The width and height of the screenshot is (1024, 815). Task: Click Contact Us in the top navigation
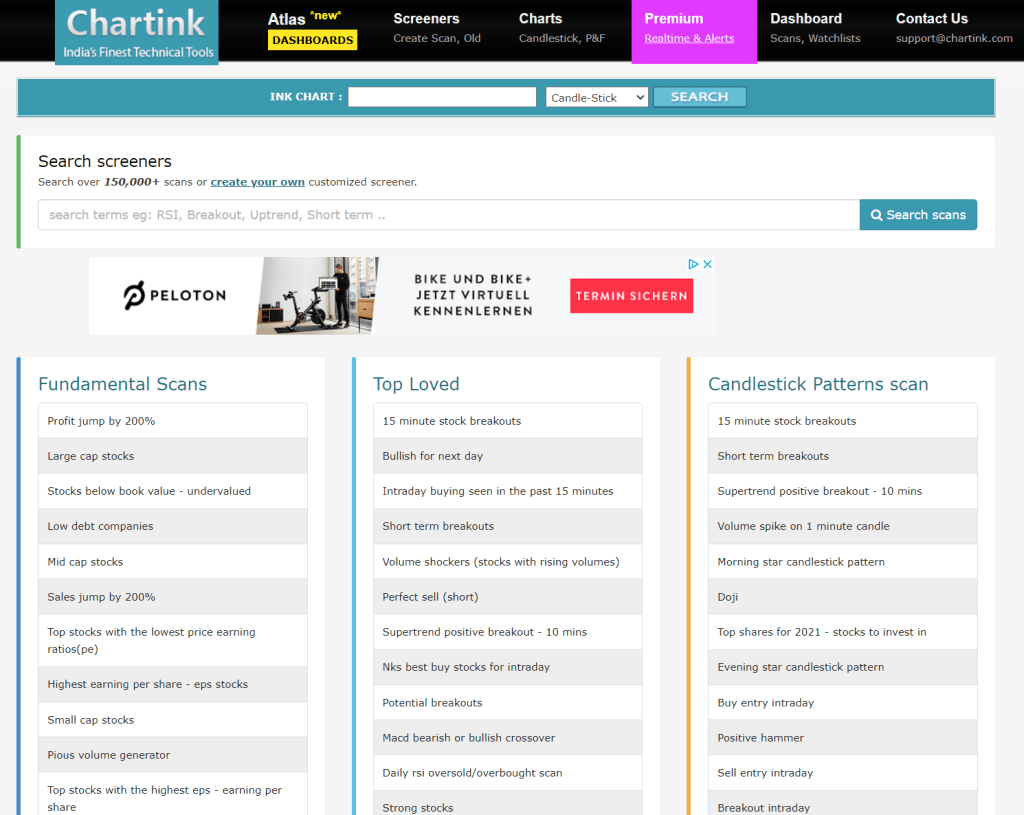953,28
